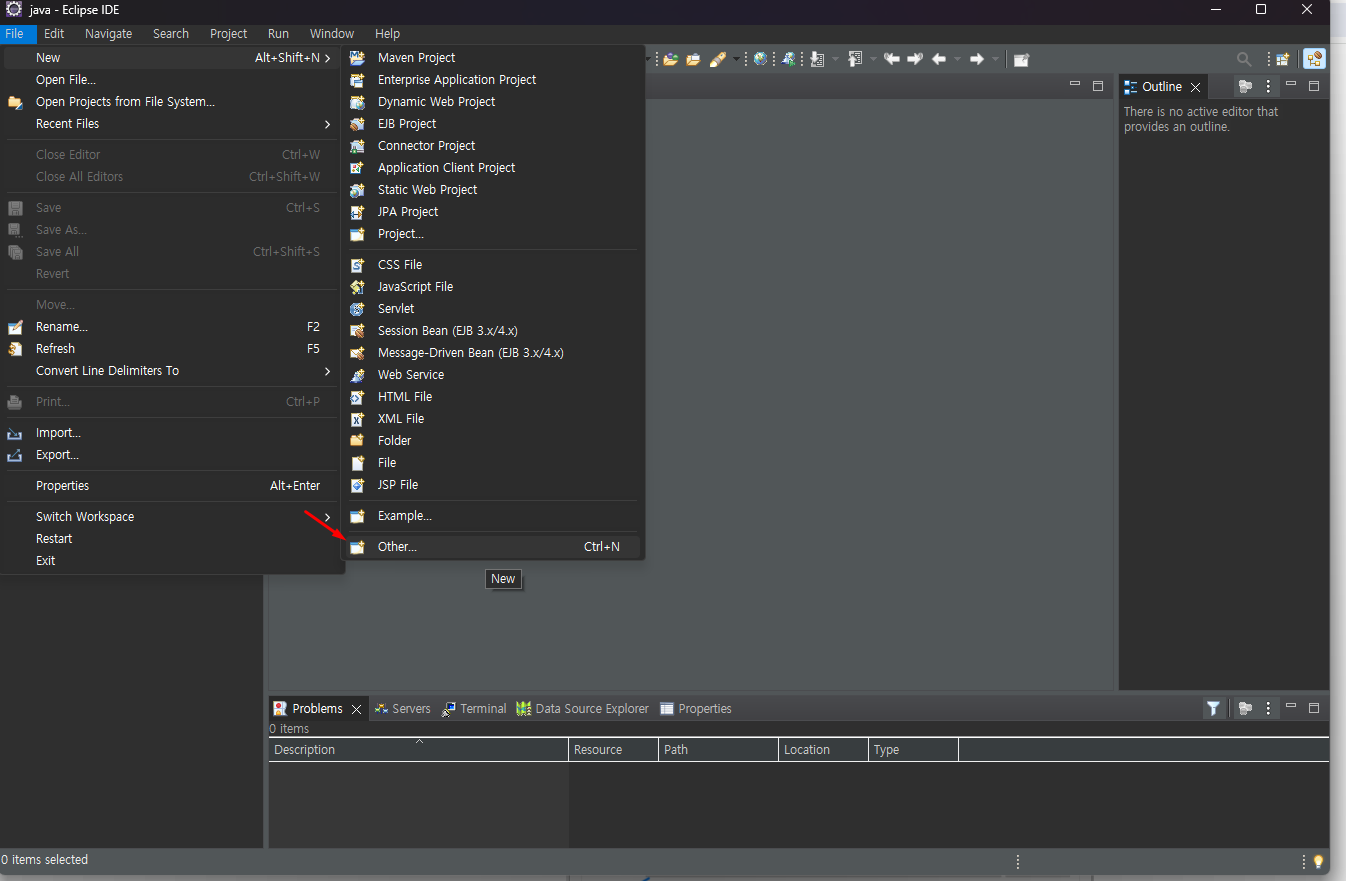
Task: Open the Navigate menu
Action: coord(108,34)
